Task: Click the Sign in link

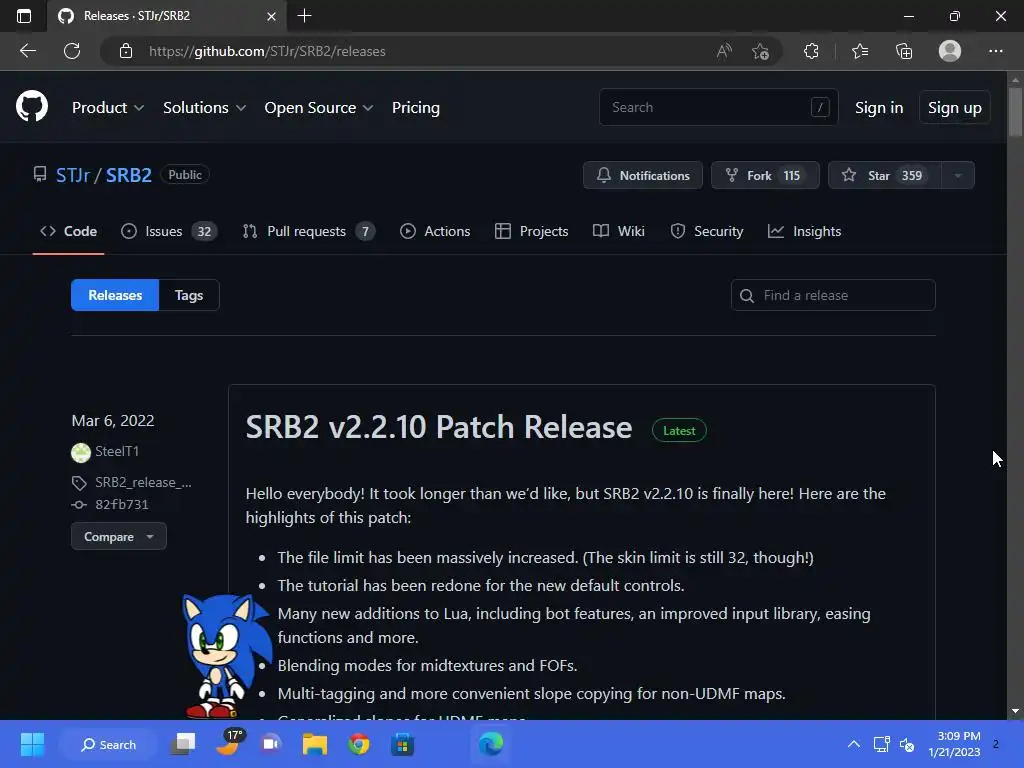Action: (879, 108)
